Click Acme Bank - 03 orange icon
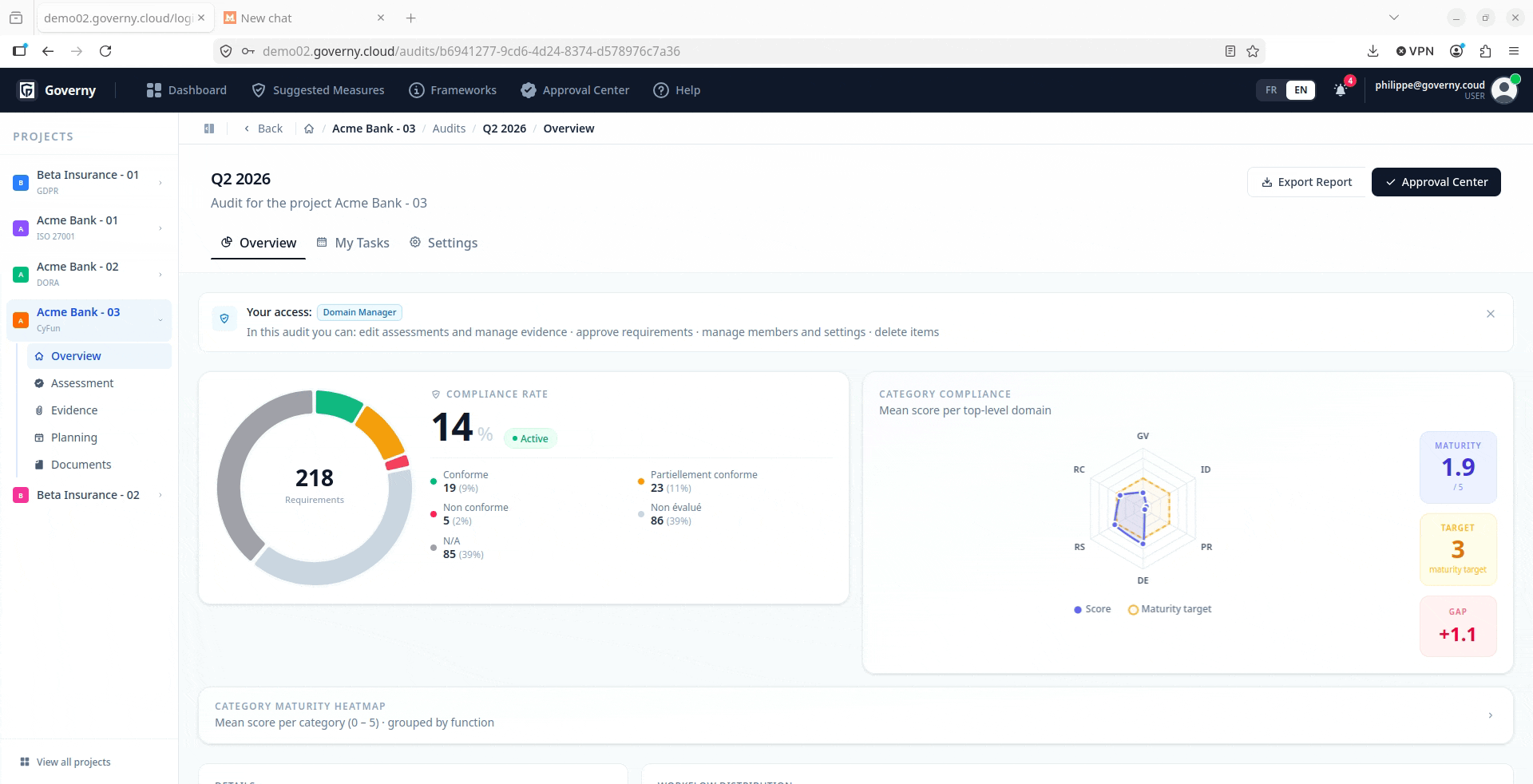Image resolution: width=1533 pixels, height=784 pixels. coord(21,320)
